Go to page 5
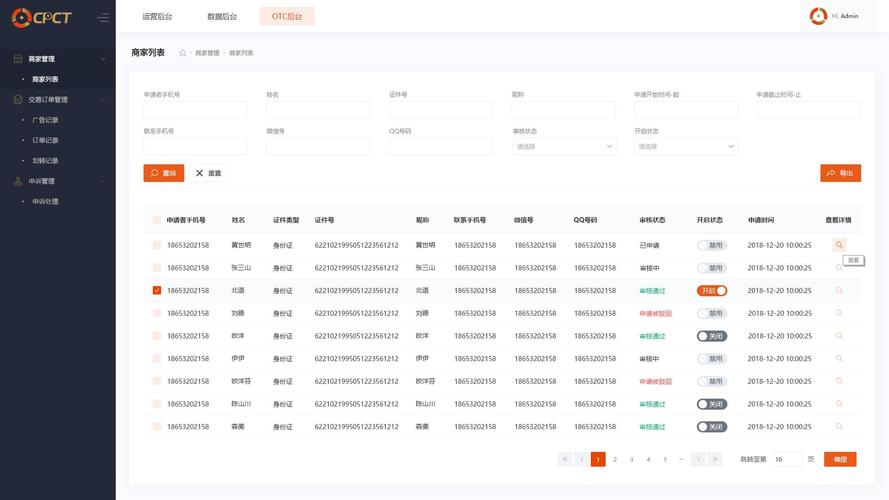Image resolution: width=889 pixels, height=500 pixels. coord(665,459)
